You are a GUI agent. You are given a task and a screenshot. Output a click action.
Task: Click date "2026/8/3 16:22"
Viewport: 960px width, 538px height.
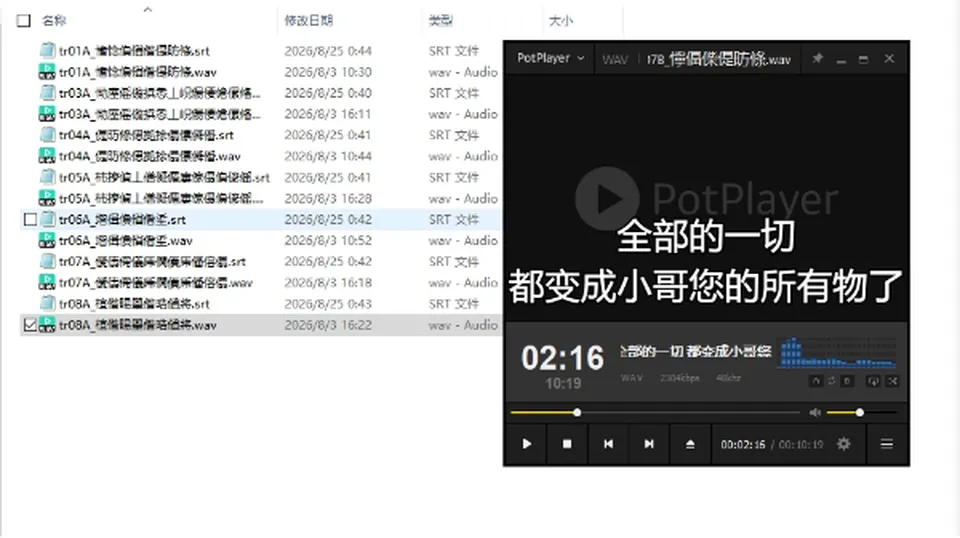coord(328,325)
